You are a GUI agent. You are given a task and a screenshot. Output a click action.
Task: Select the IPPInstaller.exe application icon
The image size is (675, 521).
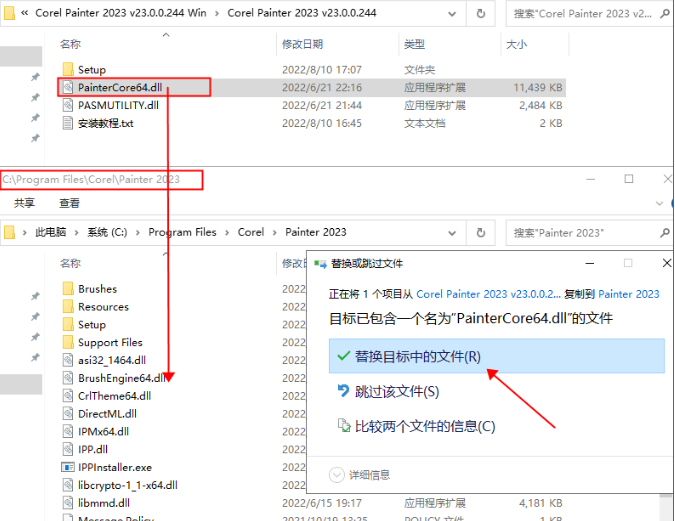[x=67, y=467]
